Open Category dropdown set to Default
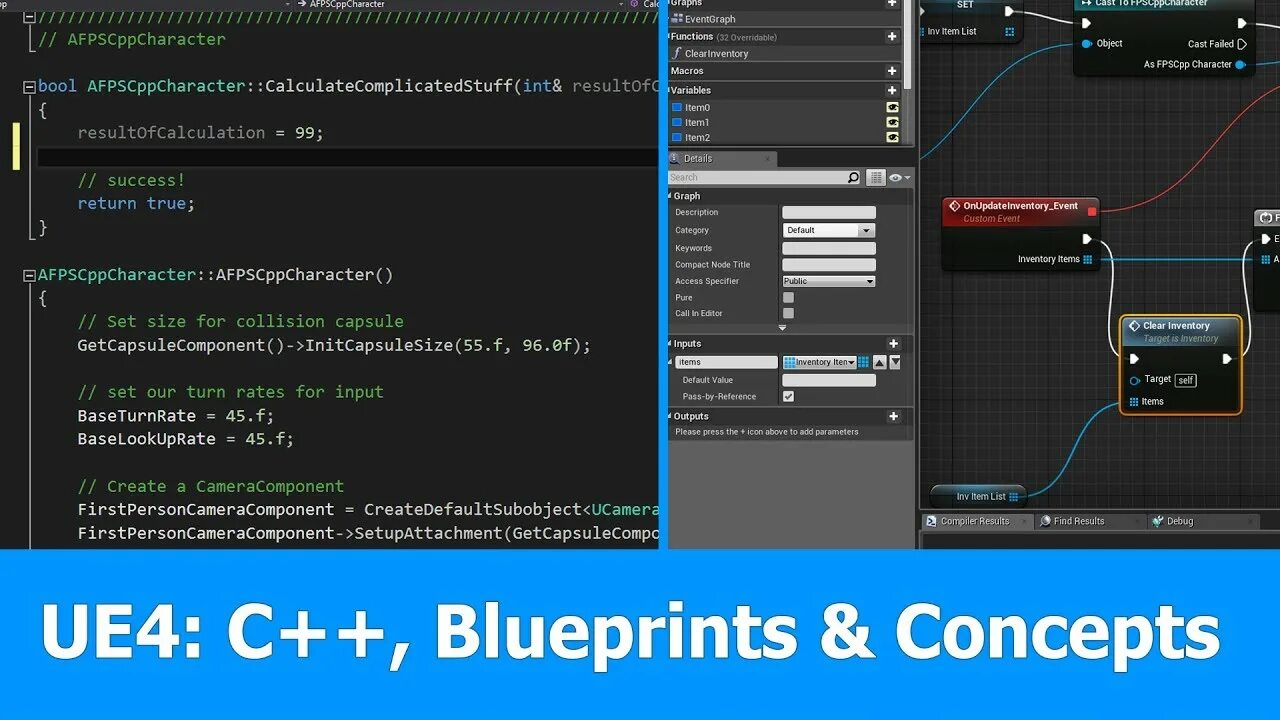 pyautogui.click(x=829, y=230)
